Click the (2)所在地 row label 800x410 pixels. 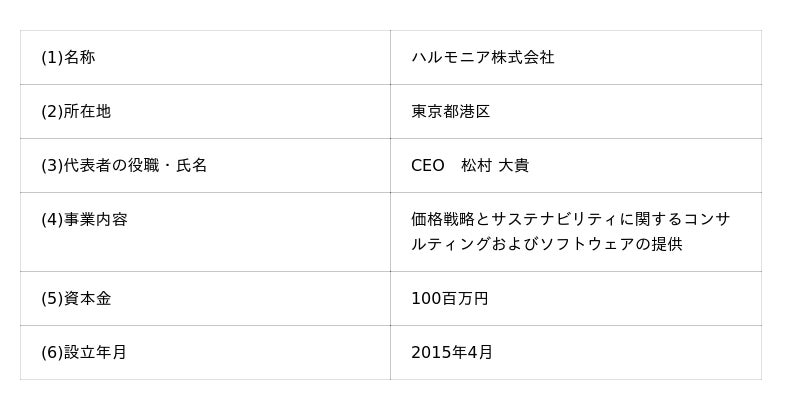point(76,112)
